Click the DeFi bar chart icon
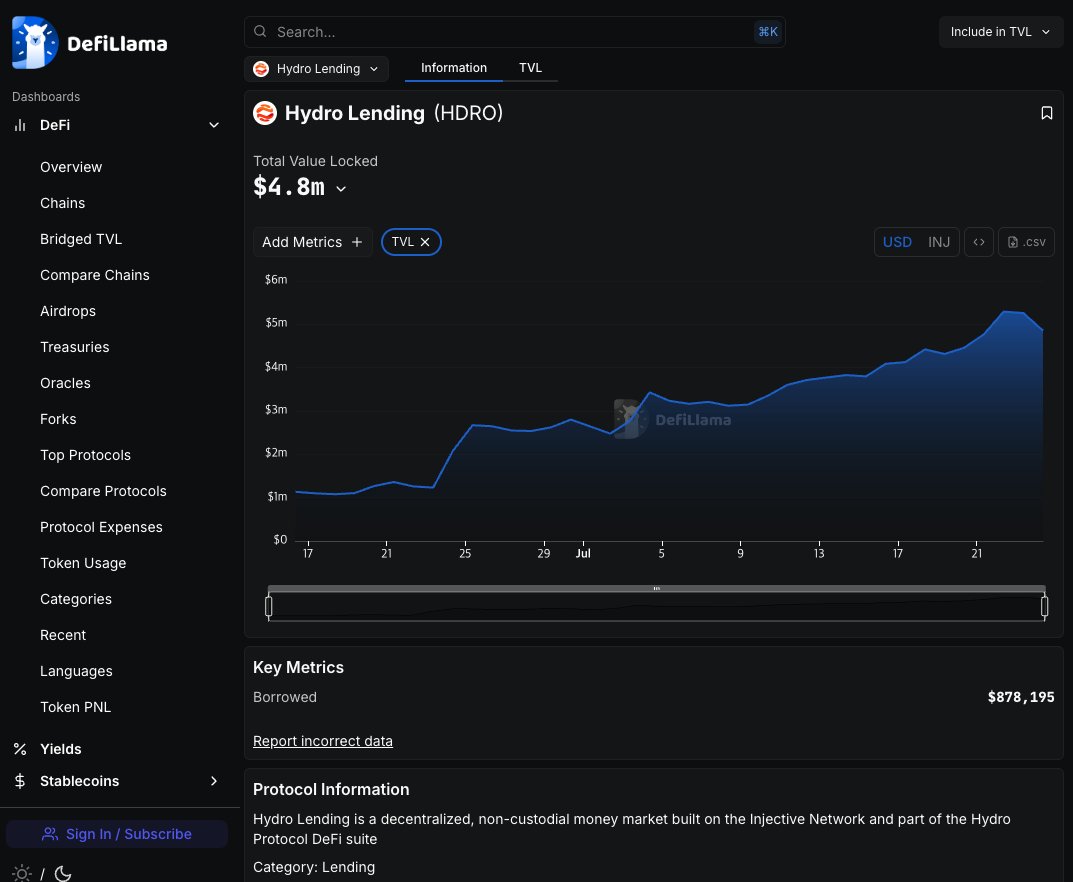The height and width of the screenshot is (882, 1073). coord(20,125)
